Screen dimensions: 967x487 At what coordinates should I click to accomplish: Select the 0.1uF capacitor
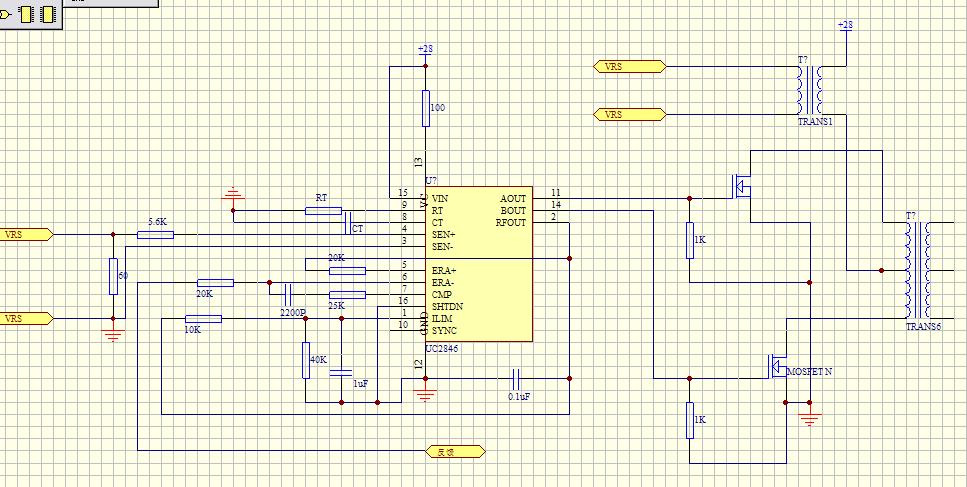point(517,379)
